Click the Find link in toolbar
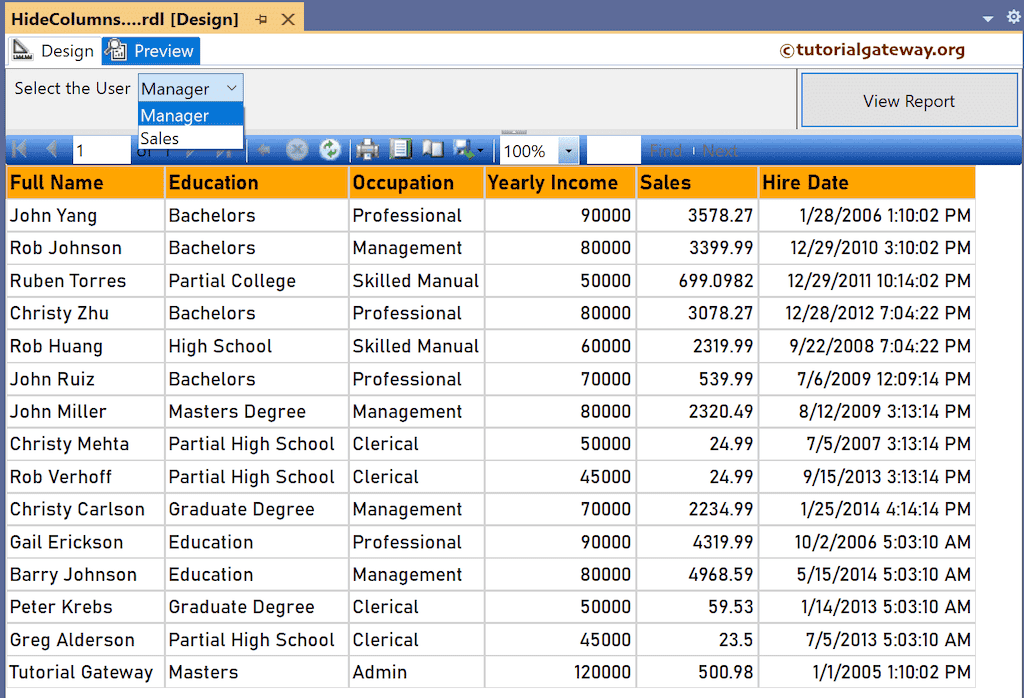Viewport: 1024px width, 698px height. pyautogui.click(x=666, y=149)
